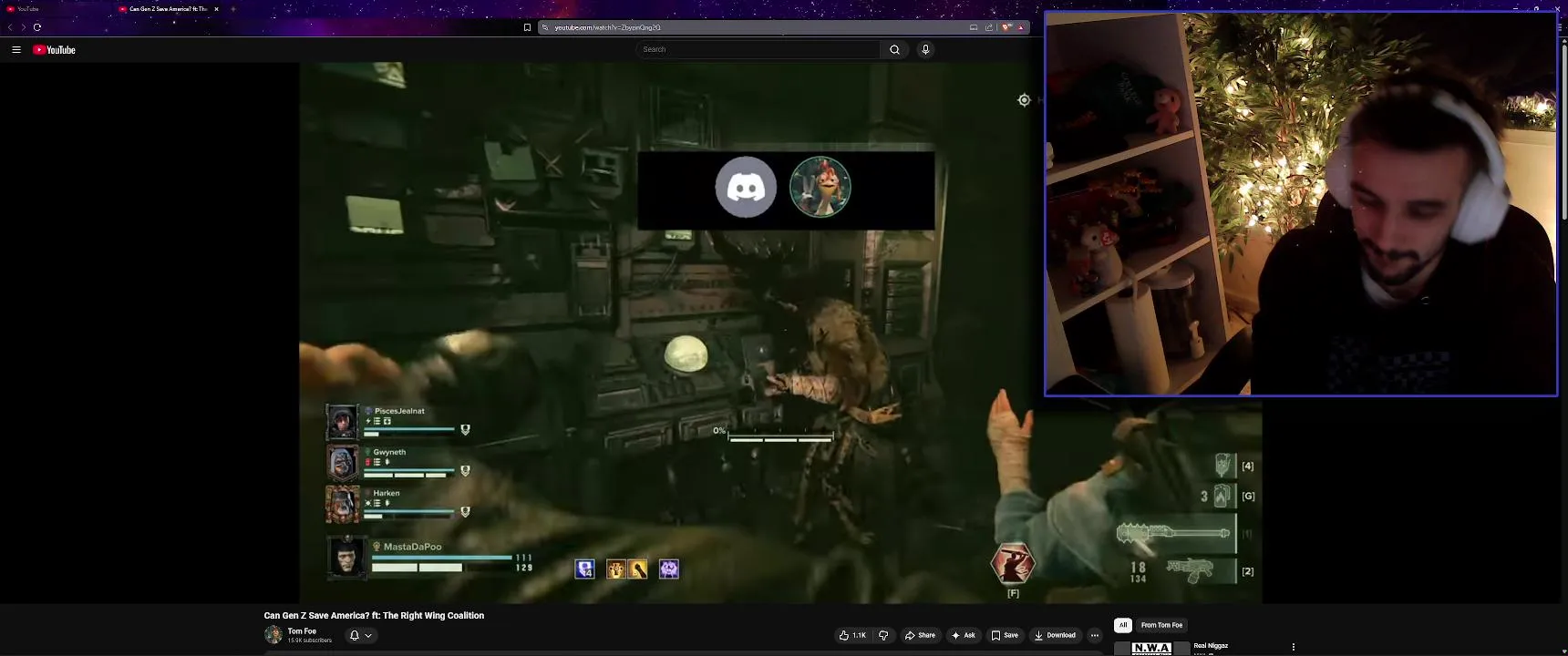Focus the YouTube search field
Viewport: 1568px width, 656px height.
tap(758, 49)
